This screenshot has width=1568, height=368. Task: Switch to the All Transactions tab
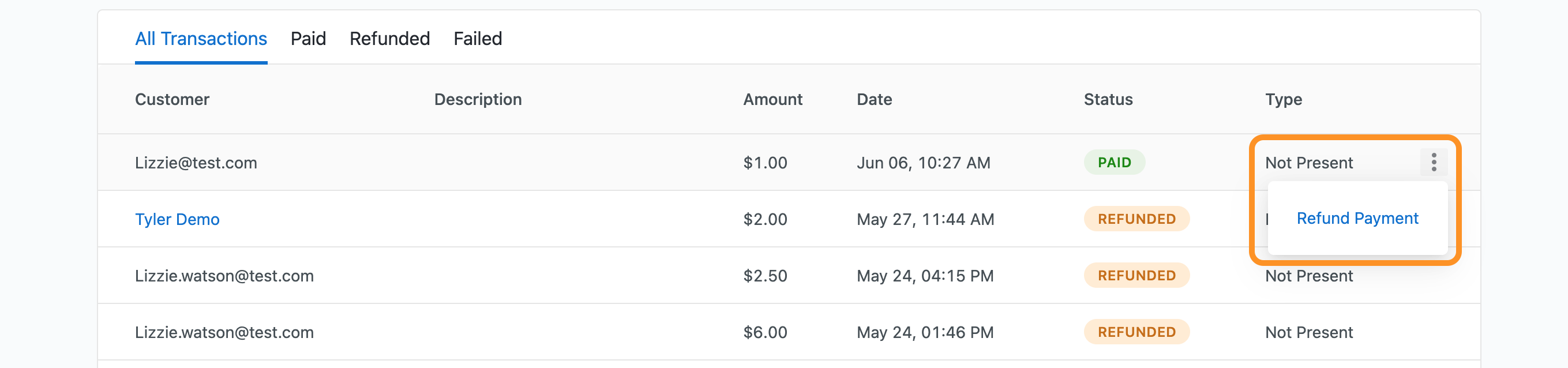click(201, 39)
